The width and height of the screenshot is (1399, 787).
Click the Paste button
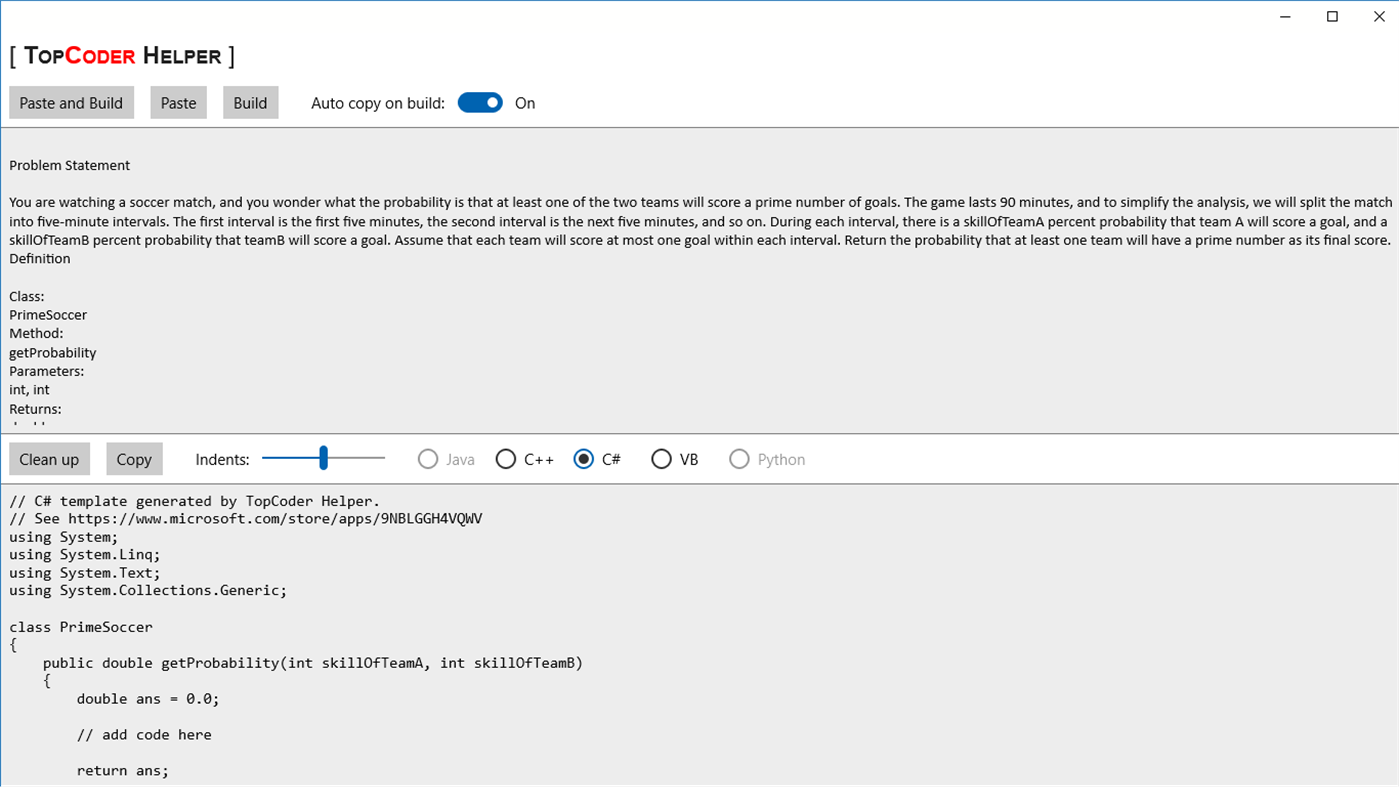click(x=179, y=103)
